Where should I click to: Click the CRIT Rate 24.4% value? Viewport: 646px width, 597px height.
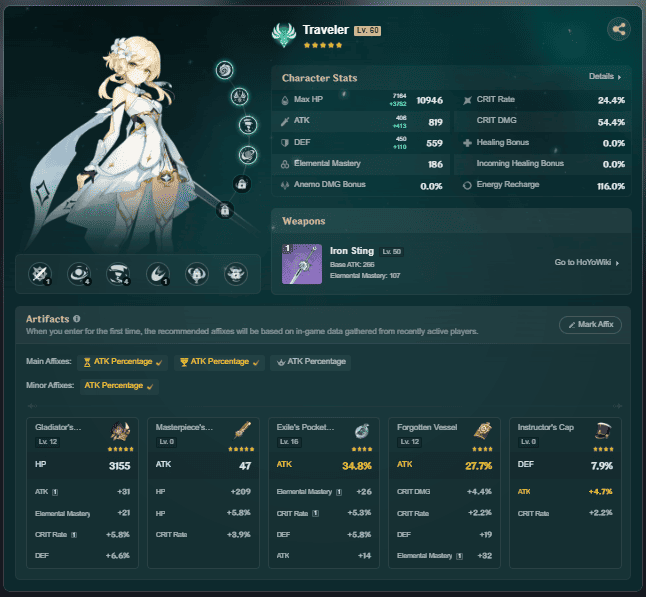pyautogui.click(x=611, y=101)
